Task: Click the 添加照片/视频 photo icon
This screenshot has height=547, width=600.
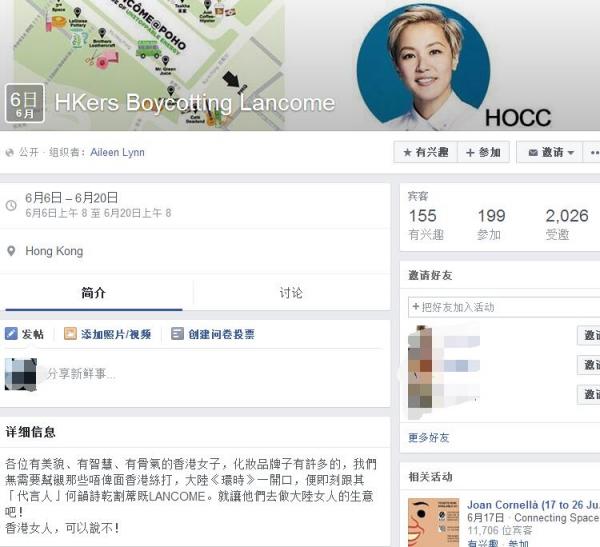Action: (x=70, y=334)
